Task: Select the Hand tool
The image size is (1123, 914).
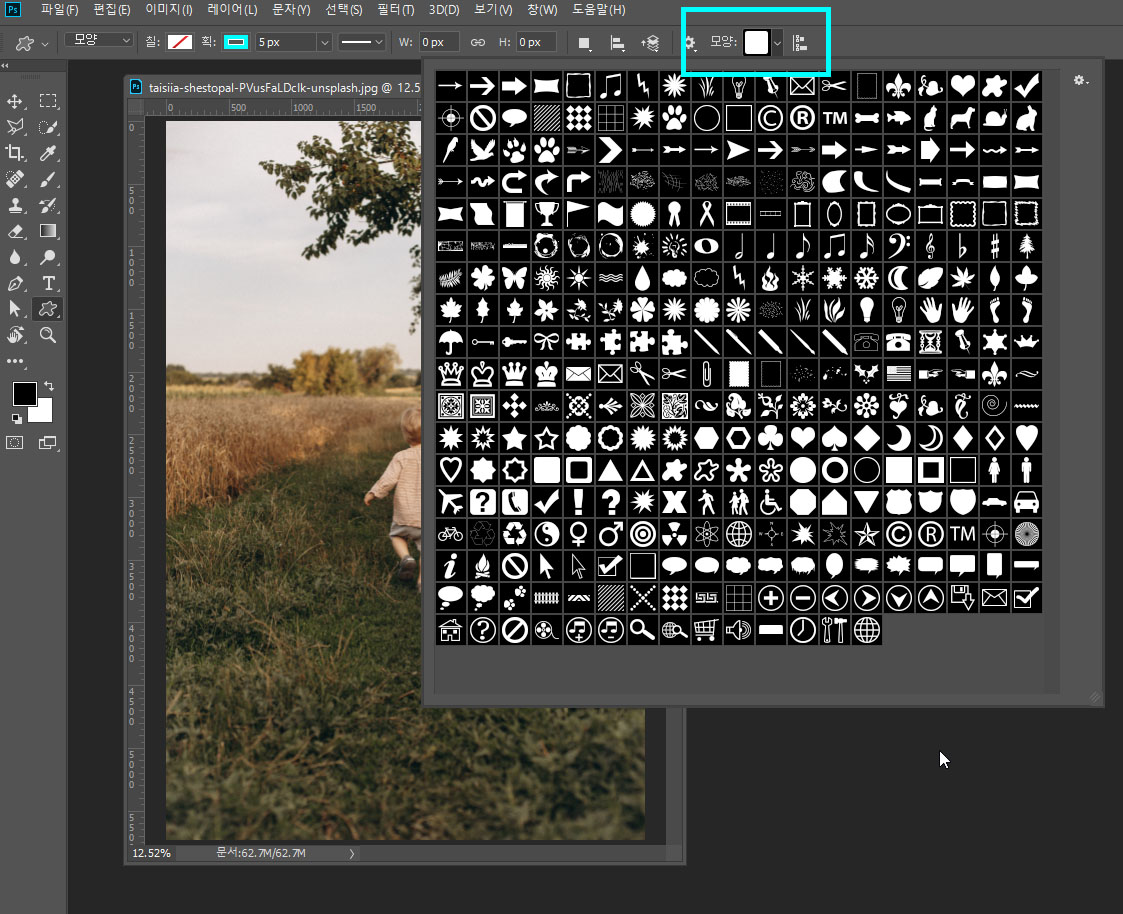Action: point(15,335)
